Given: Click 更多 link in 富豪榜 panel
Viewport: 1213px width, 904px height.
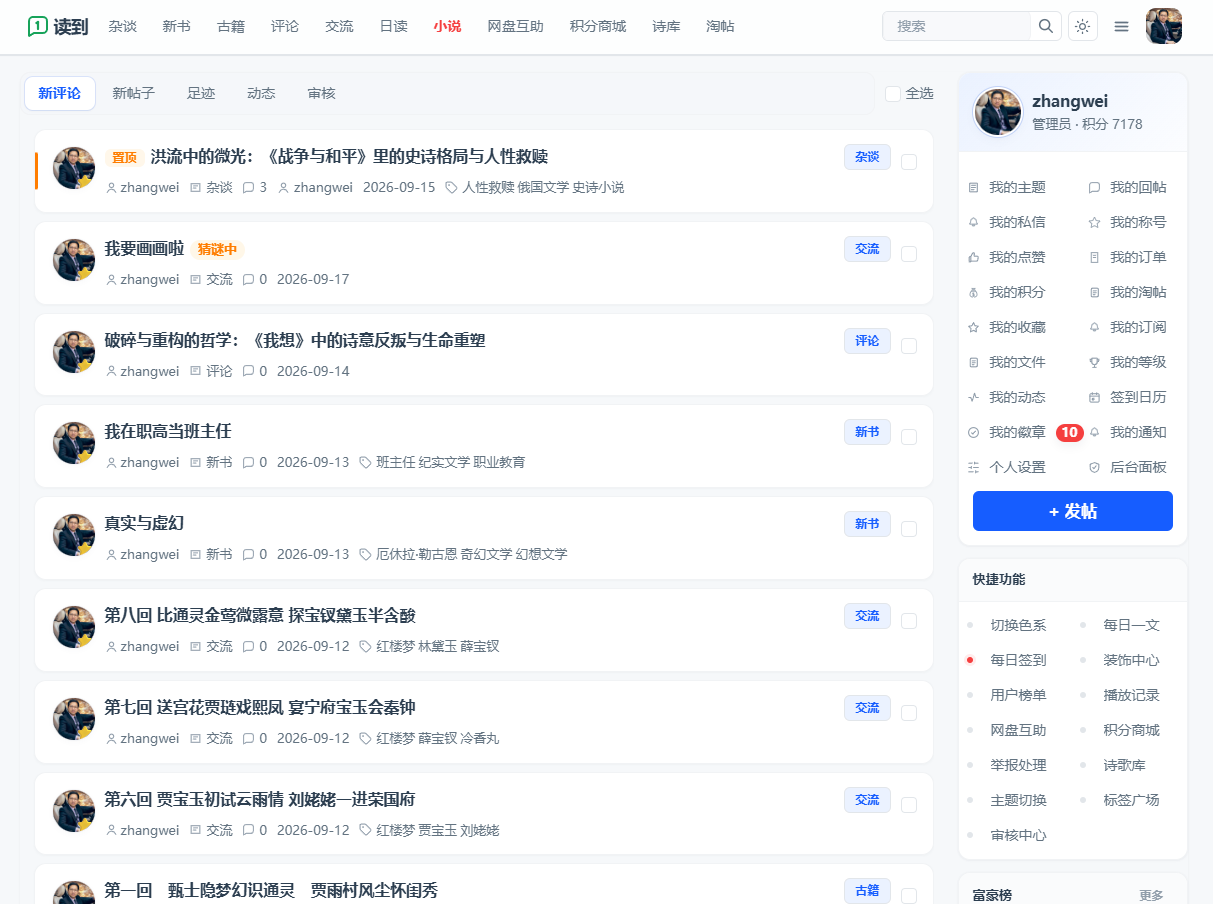Looking at the screenshot, I should [x=1151, y=896].
